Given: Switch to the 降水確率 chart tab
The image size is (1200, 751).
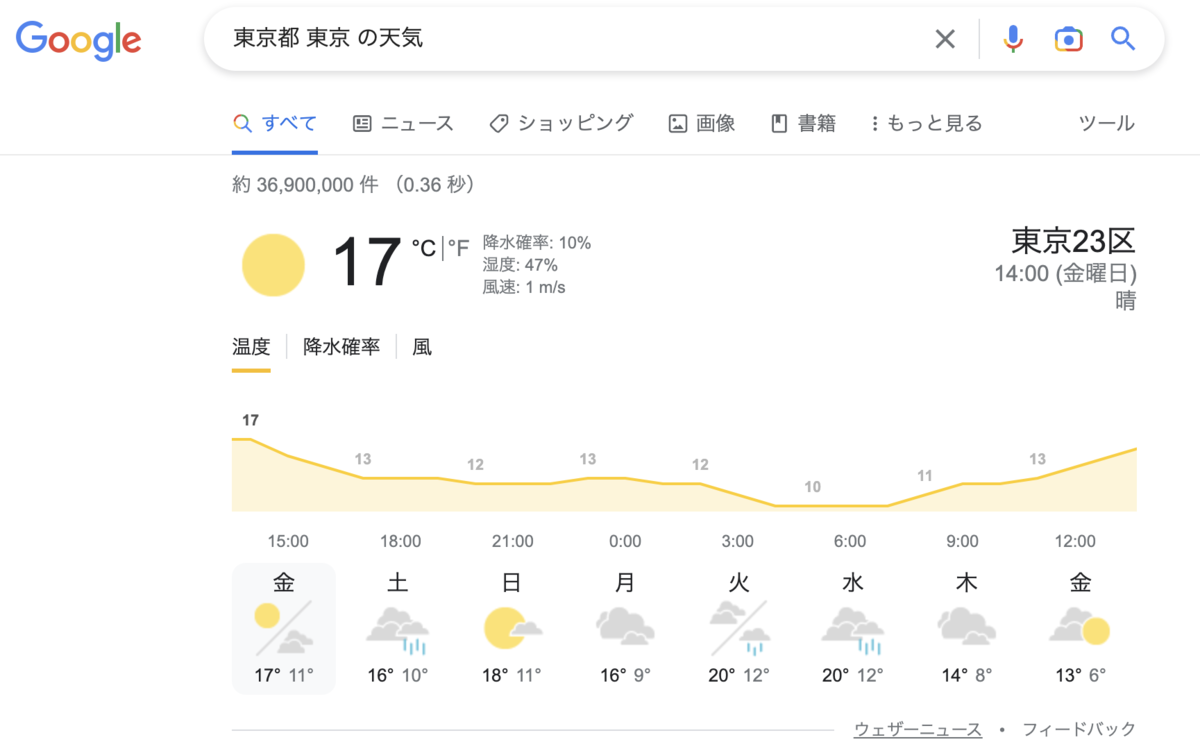Looking at the screenshot, I should point(341,346).
